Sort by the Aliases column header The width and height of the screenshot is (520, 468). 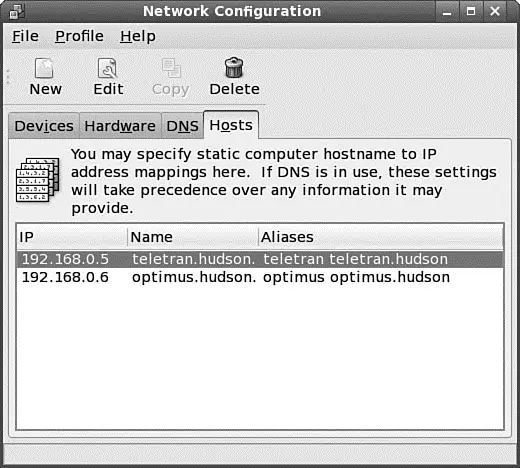point(380,237)
